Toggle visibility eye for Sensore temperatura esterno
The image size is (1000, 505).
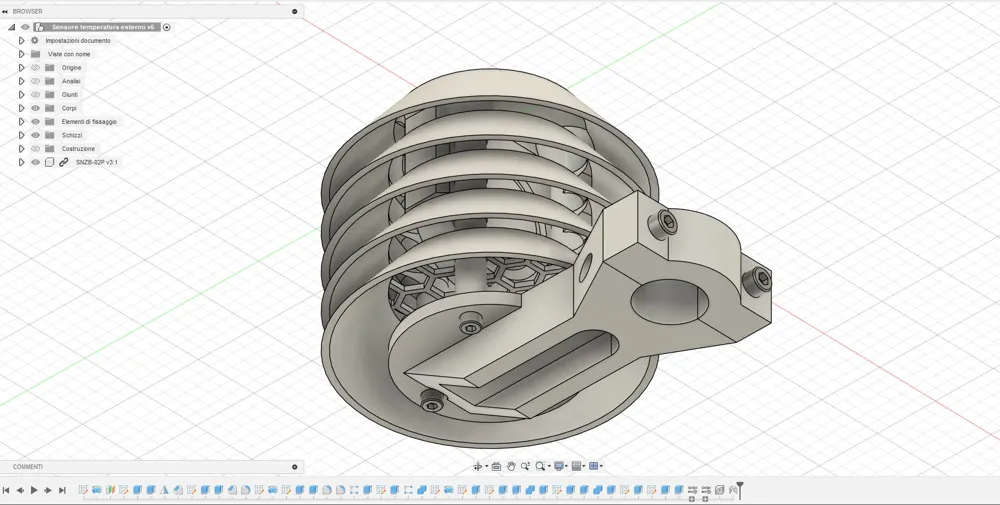26,27
